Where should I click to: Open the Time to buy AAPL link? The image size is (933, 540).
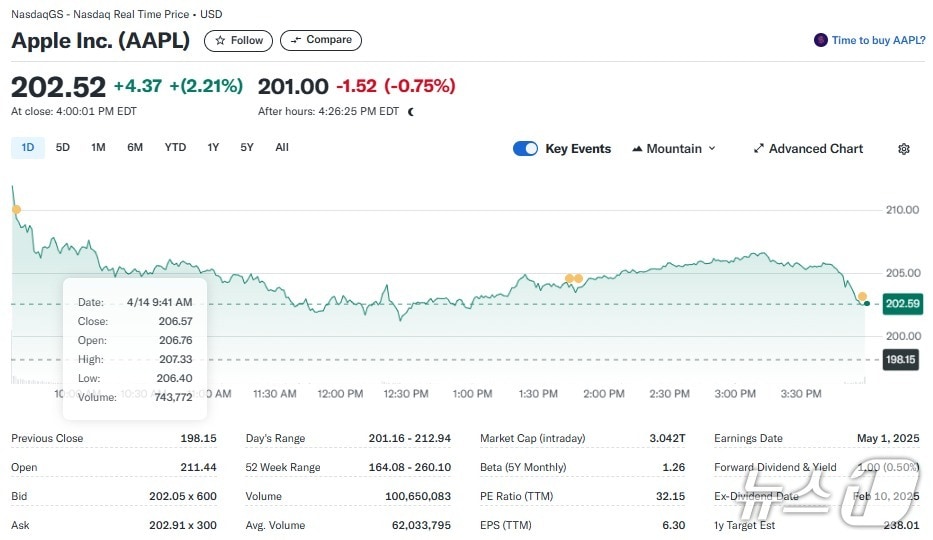click(x=878, y=40)
